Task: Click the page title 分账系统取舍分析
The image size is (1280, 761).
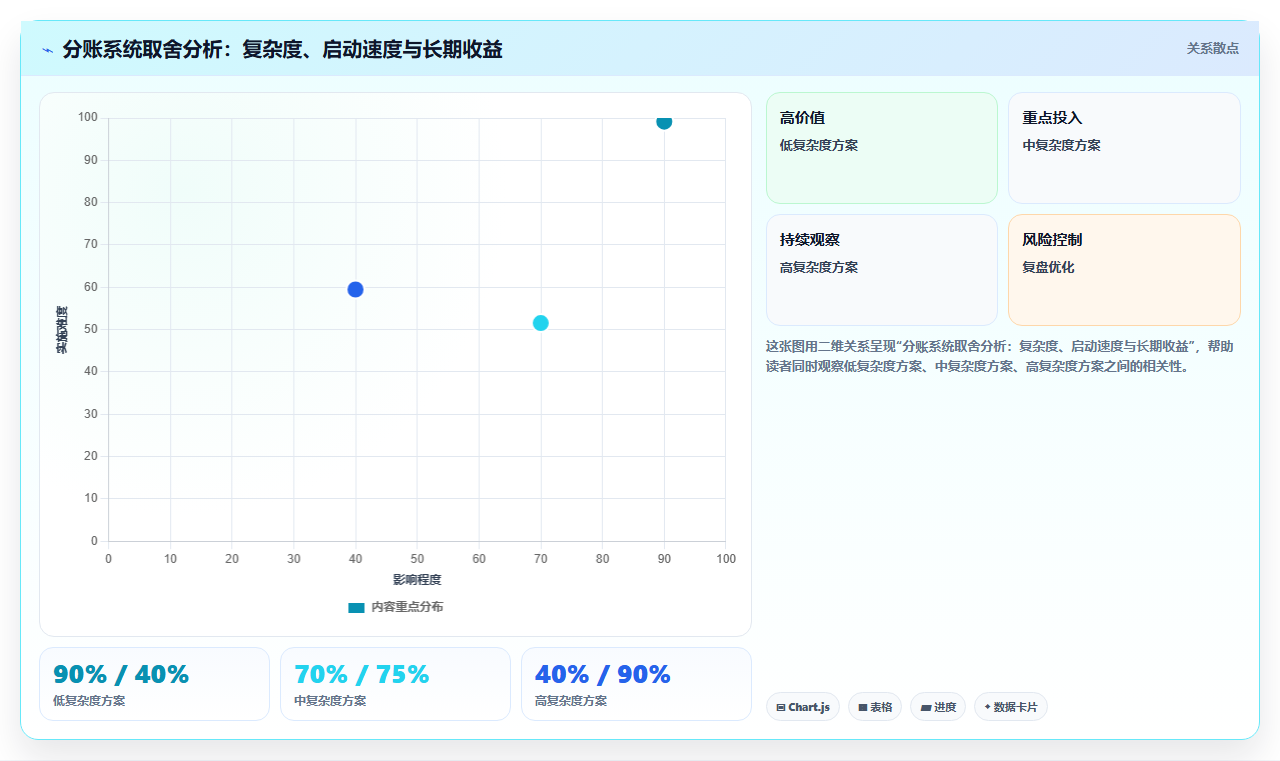Action: point(282,49)
